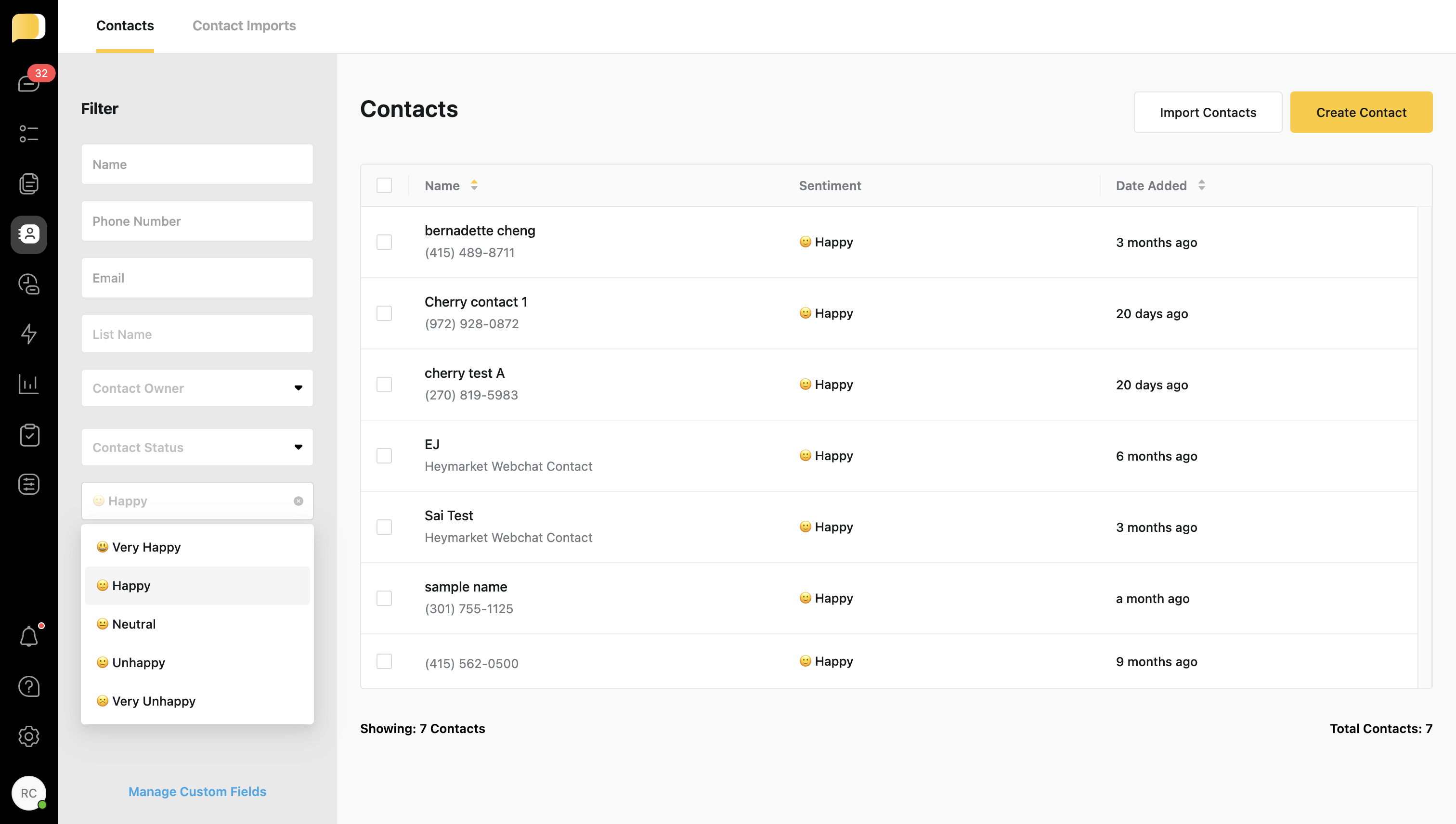1456x824 pixels.
Task: Open the inbox icon with 32 badge
Action: (x=28, y=83)
